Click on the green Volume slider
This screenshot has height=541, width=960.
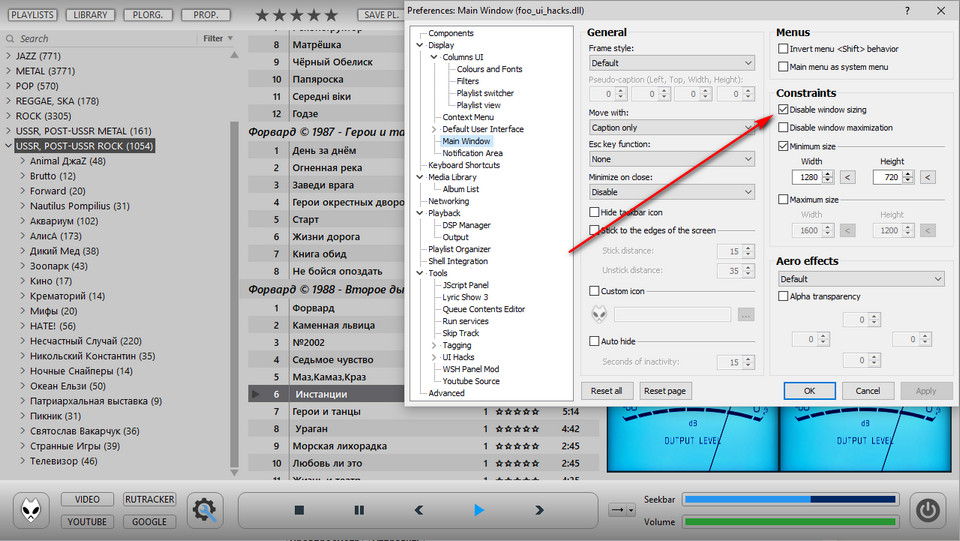point(790,521)
